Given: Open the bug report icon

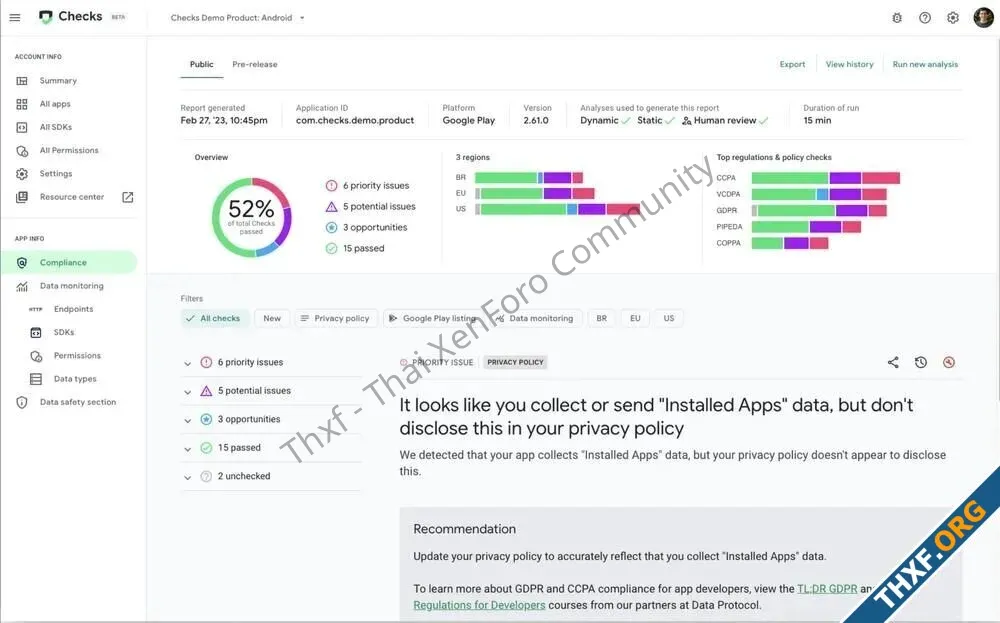Looking at the screenshot, I should pyautogui.click(x=897, y=18).
